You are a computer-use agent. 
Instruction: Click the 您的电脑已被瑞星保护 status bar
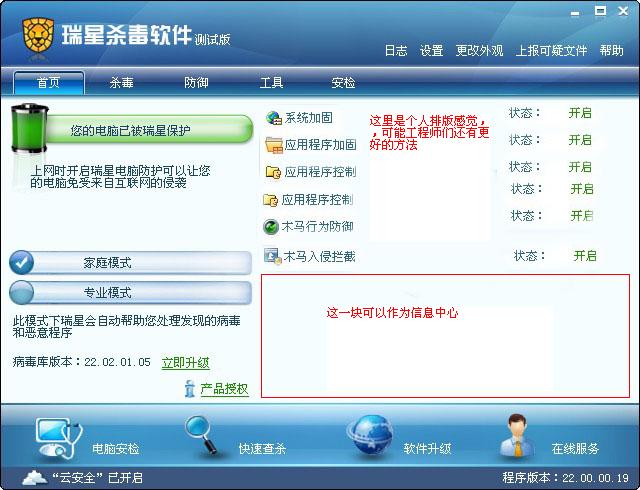point(149,130)
